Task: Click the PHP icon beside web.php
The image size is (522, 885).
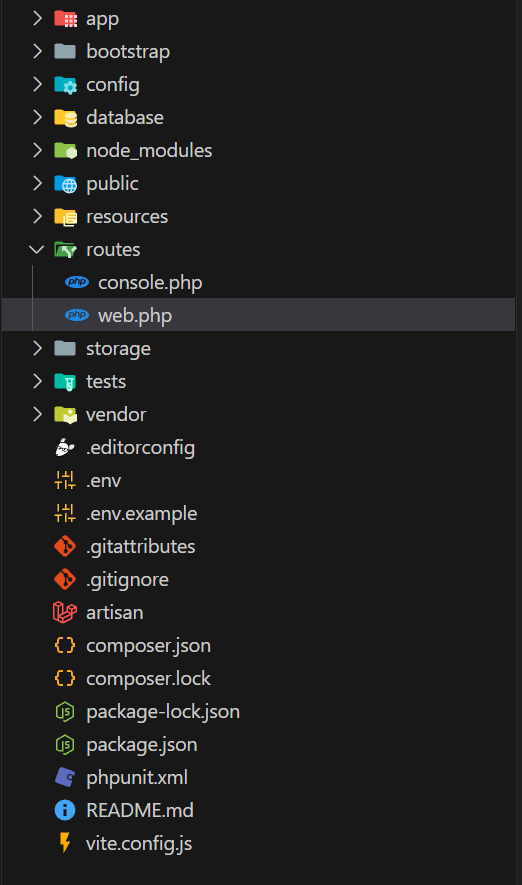Action: (77, 315)
